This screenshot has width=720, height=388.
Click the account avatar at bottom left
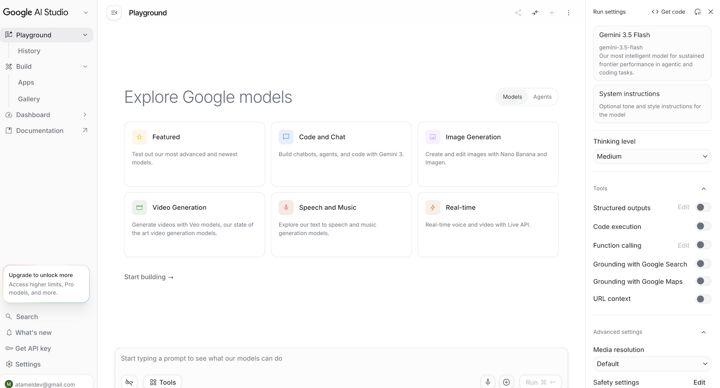tap(9, 384)
